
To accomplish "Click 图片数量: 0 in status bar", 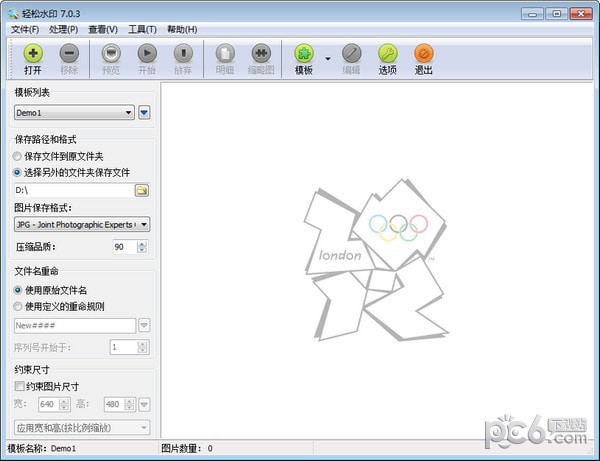I will point(187,448).
